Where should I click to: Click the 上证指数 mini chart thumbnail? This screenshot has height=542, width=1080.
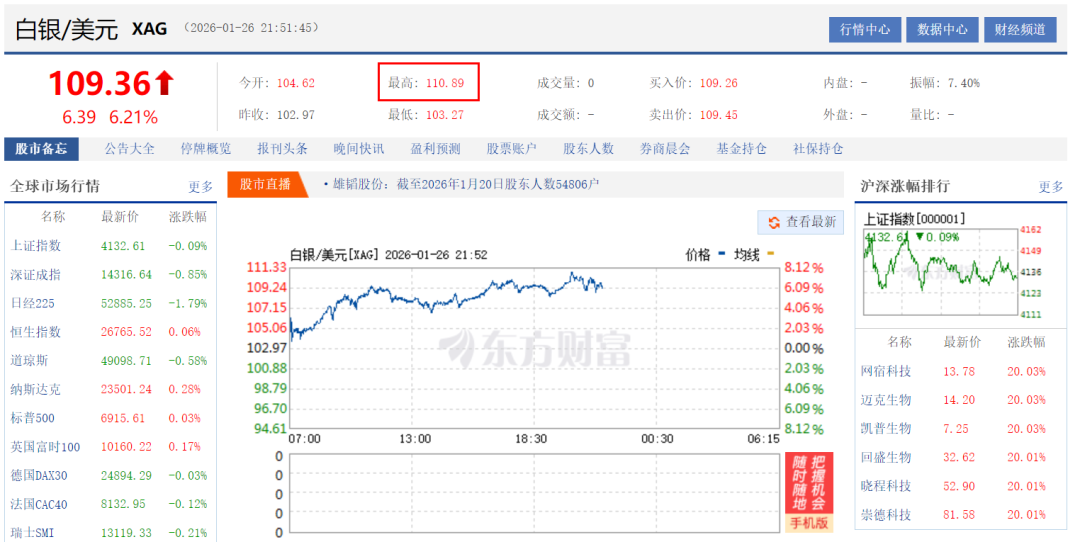coord(941,273)
